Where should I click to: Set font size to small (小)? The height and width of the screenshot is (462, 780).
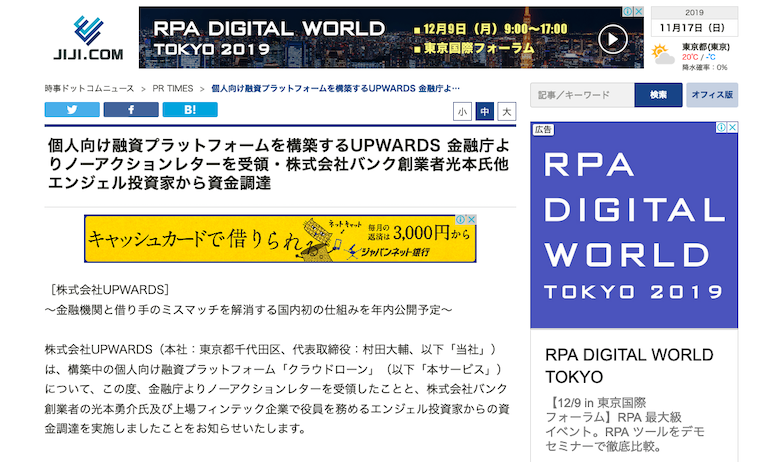pos(462,111)
